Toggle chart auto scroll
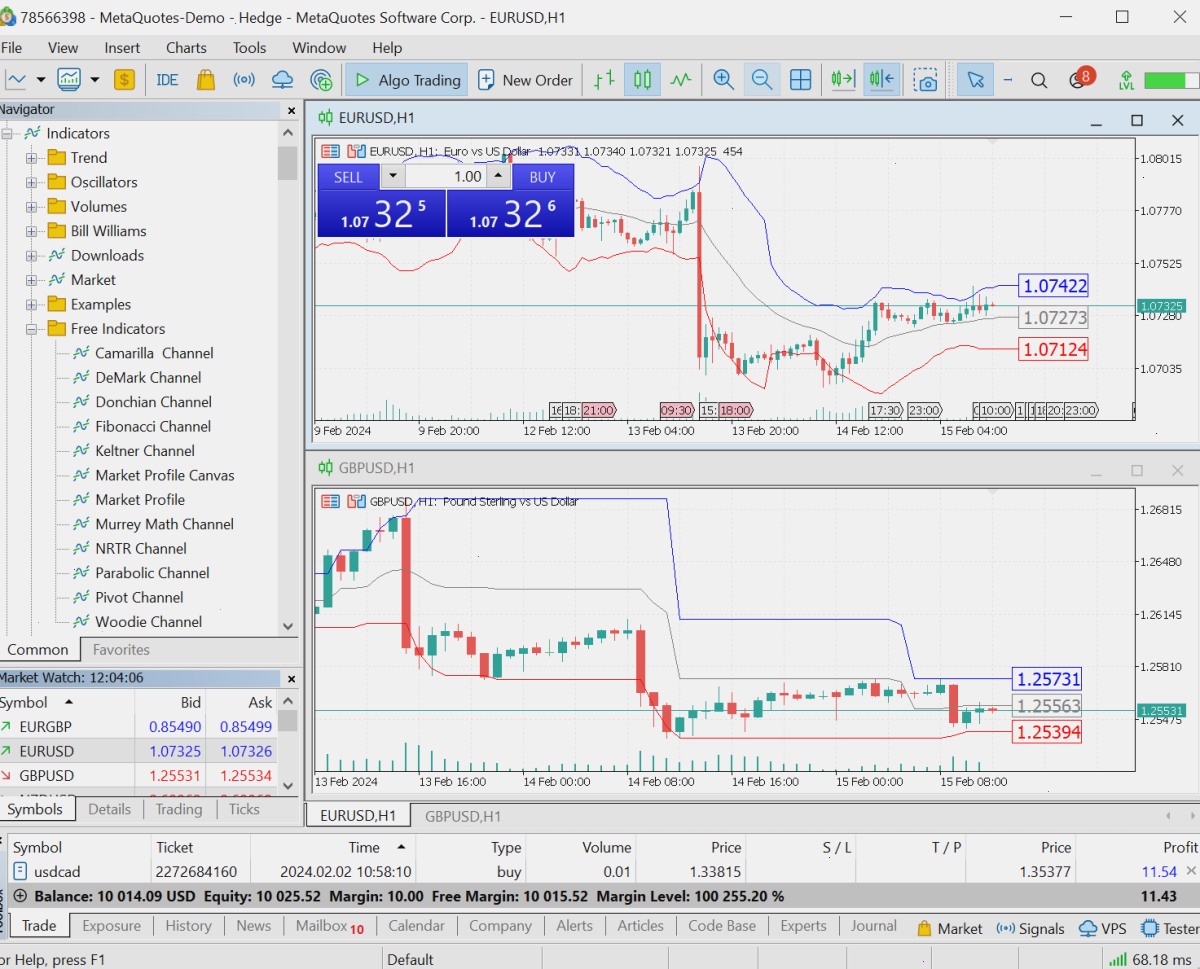1200x969 pixels. 843,80
